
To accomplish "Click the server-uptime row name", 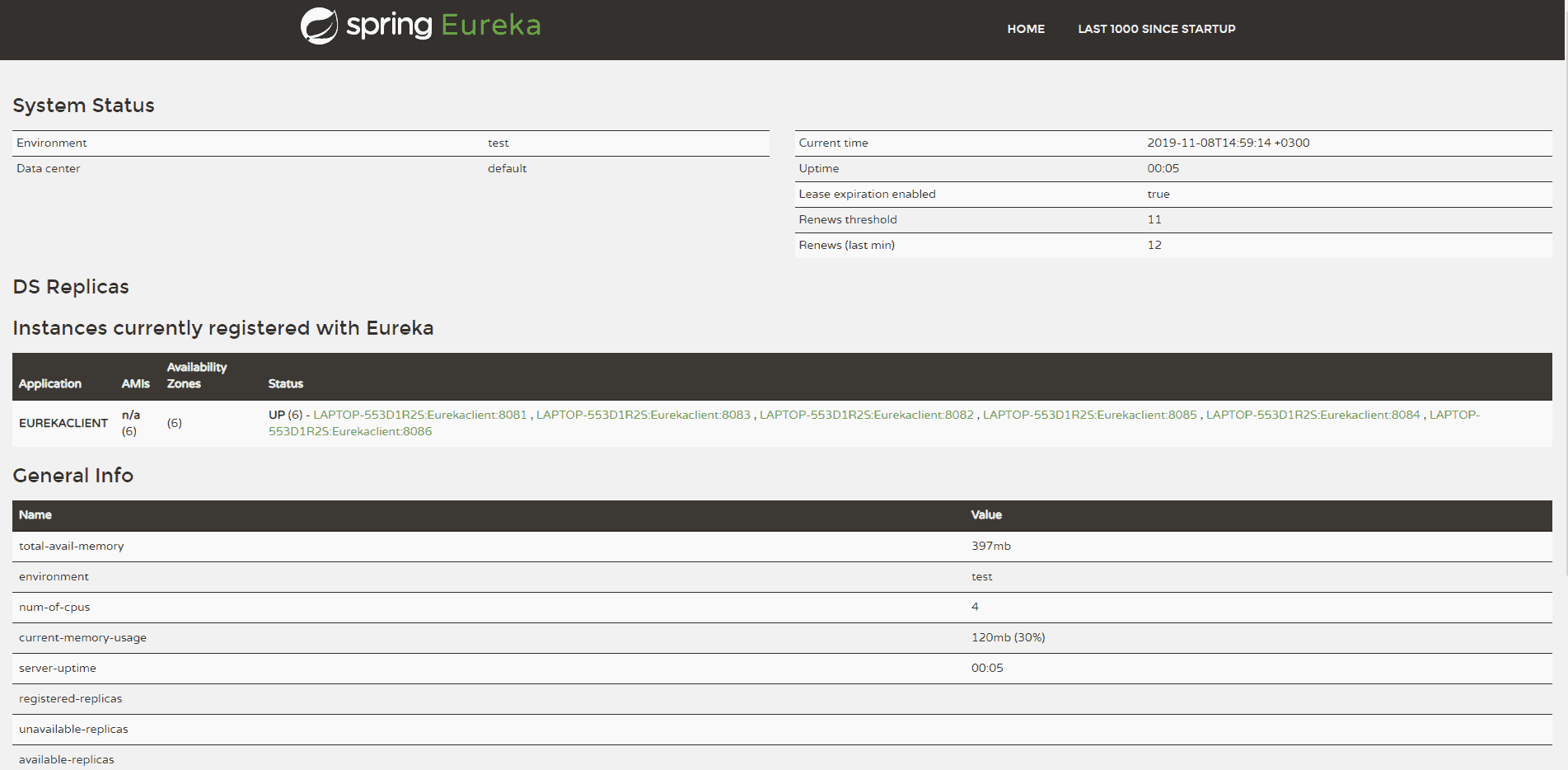I will tap(58, 668).
